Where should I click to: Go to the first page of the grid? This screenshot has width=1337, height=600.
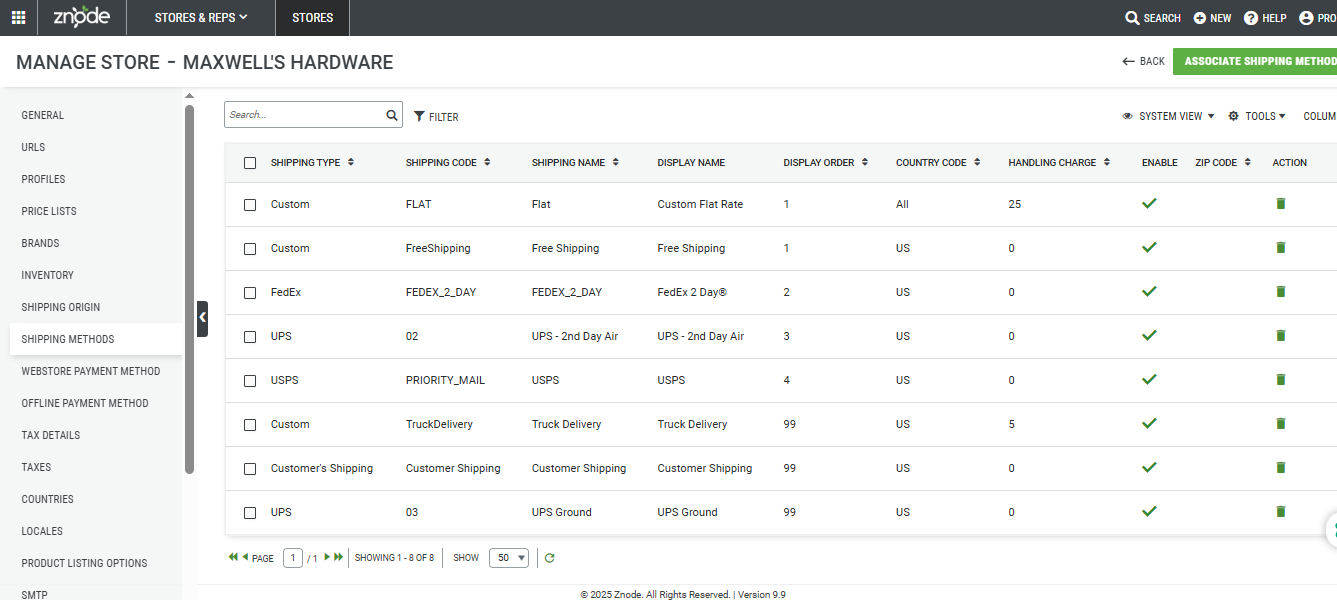(233, 557)
